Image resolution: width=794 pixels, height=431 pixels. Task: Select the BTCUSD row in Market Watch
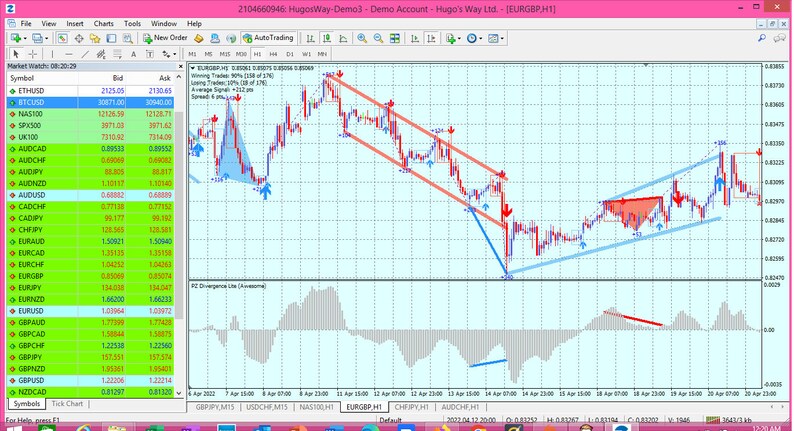(90, 102)
